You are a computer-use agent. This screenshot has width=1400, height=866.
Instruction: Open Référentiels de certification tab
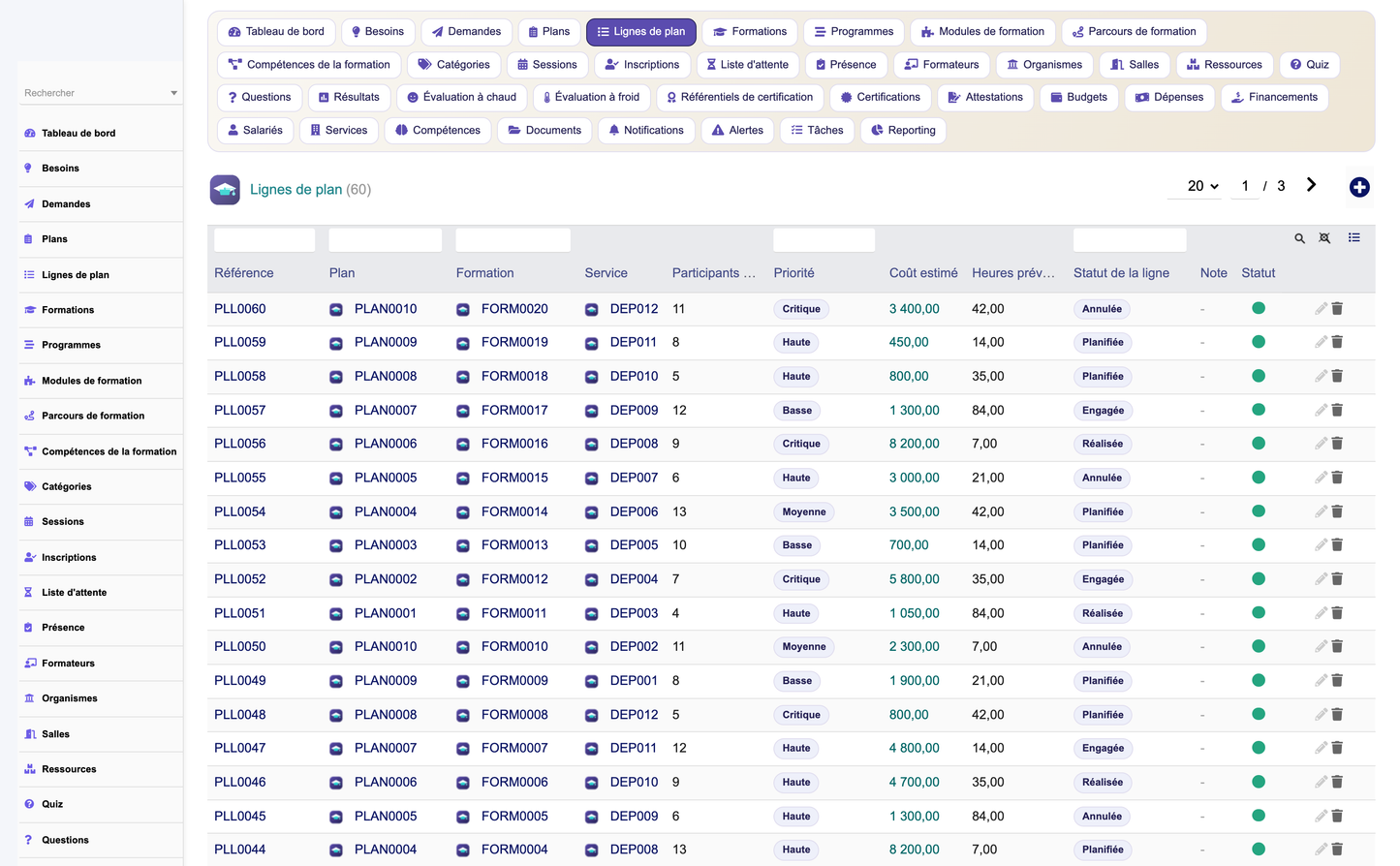coord(740,97)
